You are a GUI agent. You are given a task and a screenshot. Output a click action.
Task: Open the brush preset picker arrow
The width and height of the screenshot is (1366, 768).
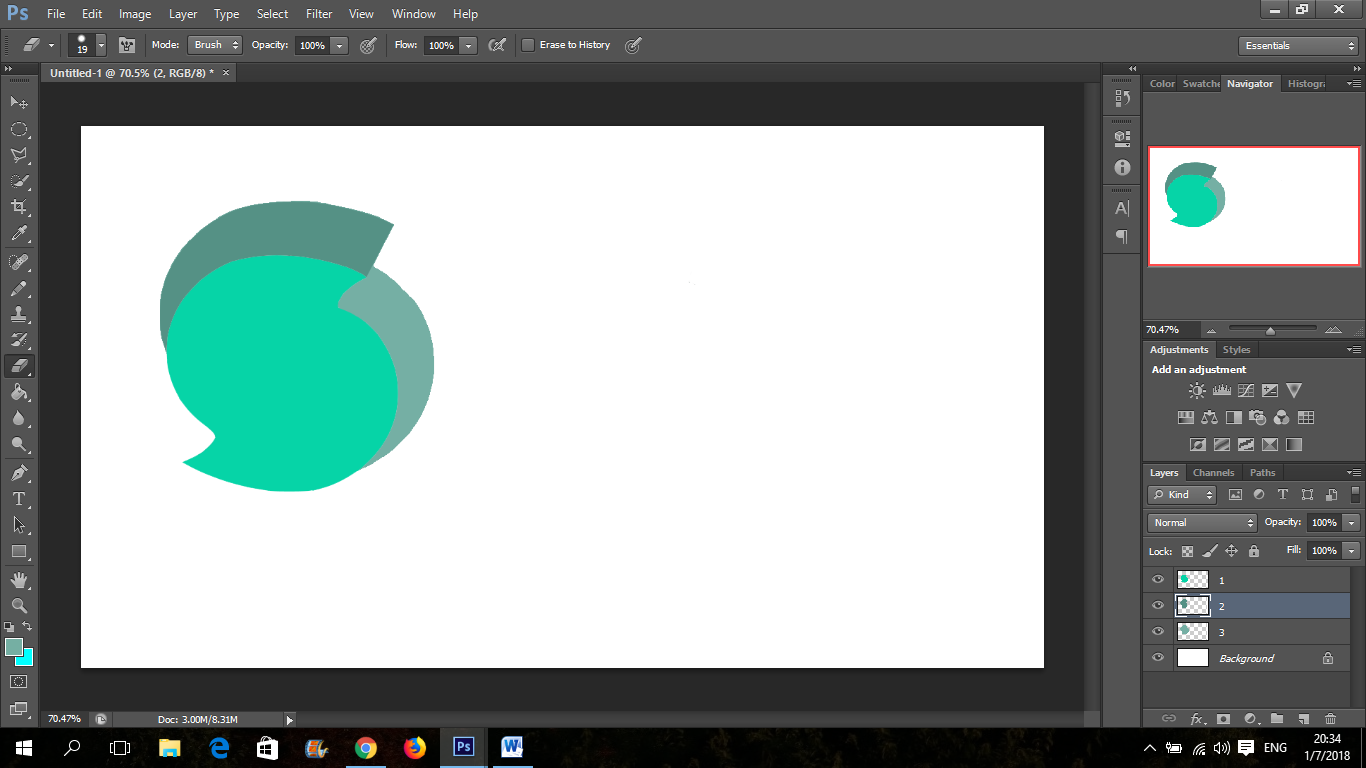tap(101, 45)
